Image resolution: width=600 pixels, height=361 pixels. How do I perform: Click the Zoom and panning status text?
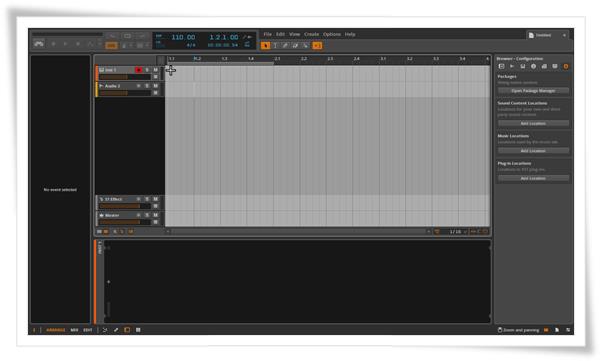click(521, 330)
